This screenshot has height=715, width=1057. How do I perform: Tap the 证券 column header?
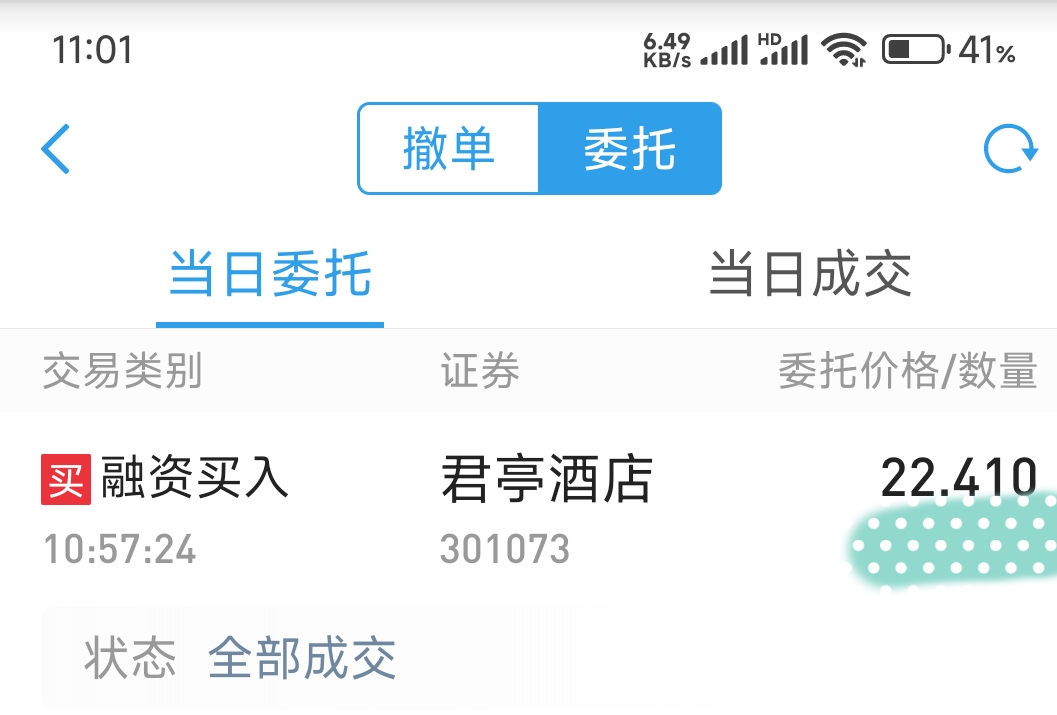(x=480, y=370)
